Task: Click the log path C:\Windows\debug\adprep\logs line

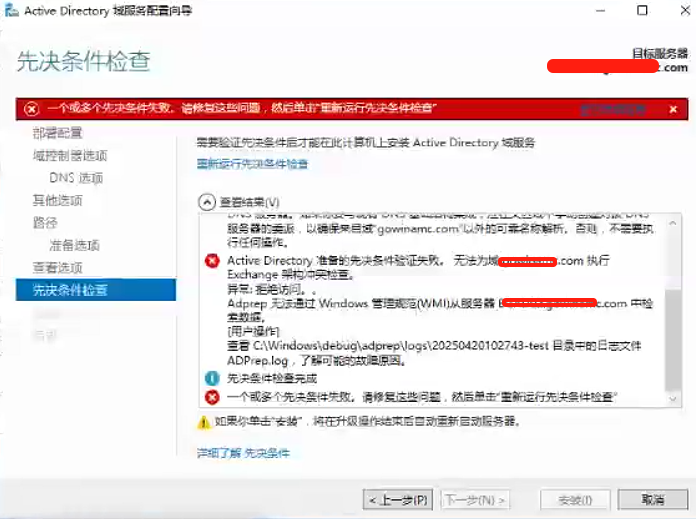Action: click(x=434, y=346)
